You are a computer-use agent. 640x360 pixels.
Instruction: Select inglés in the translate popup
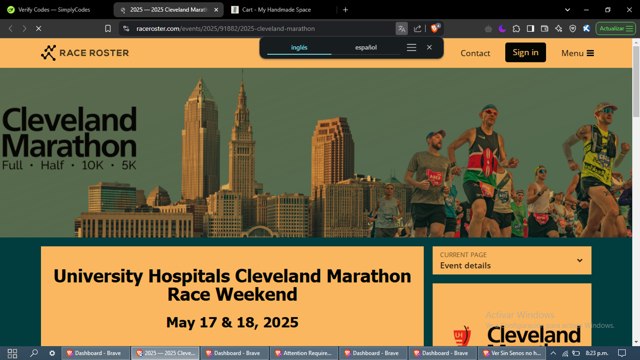[x=299, y=47]
